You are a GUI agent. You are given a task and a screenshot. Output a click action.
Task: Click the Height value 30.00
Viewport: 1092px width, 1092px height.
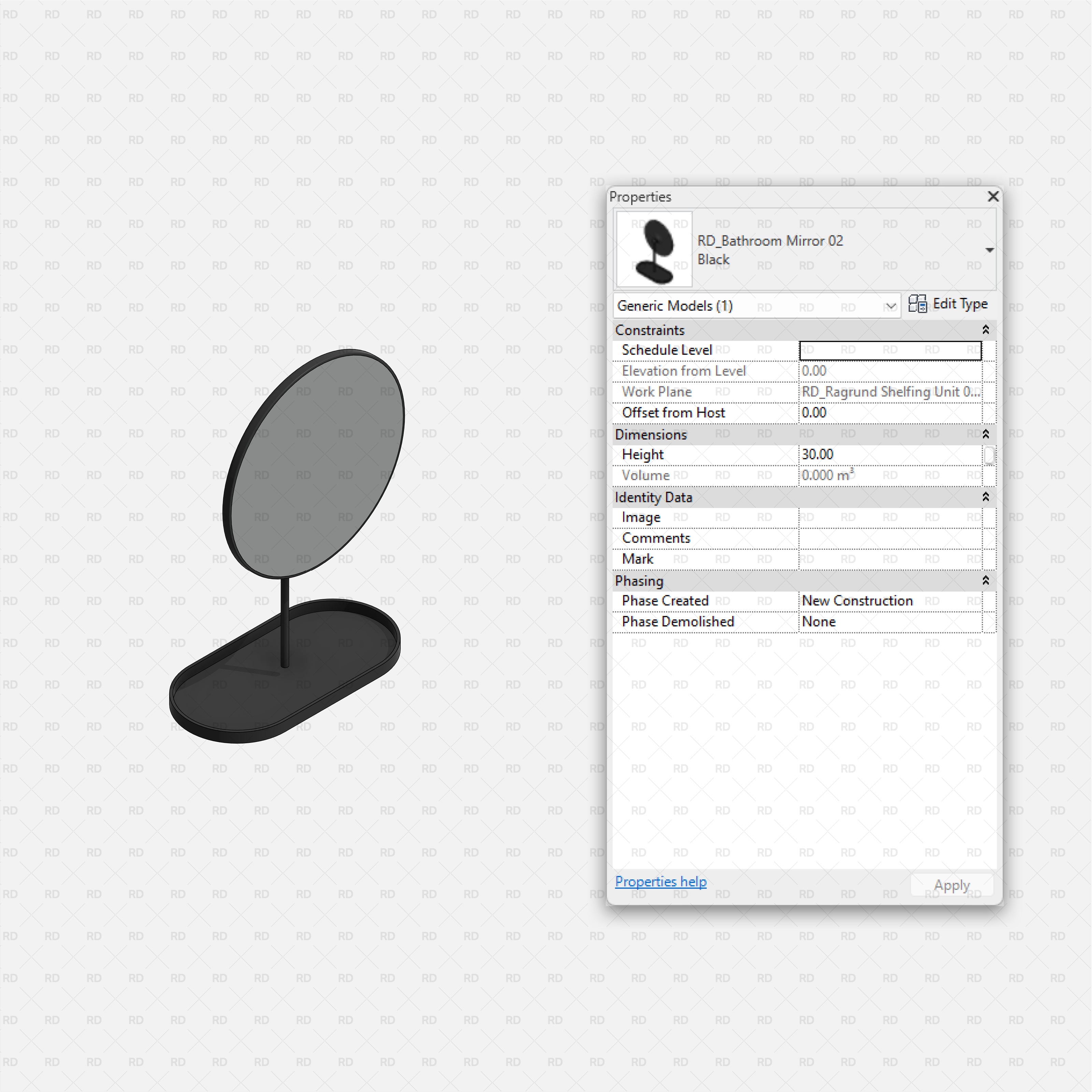pyautogui.click(x=890, y=455)
